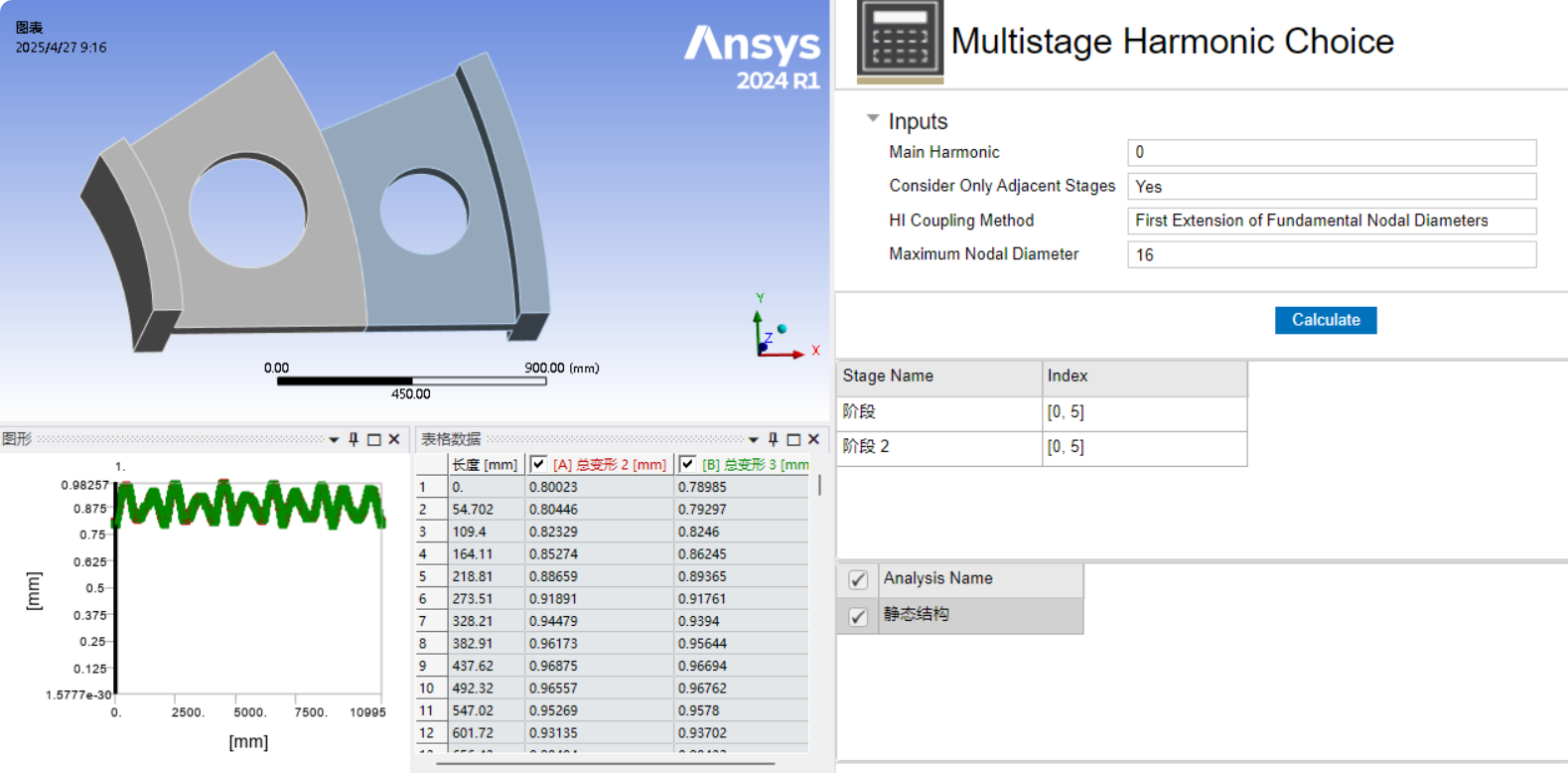Edit the Maximum Nodal Diameter field
Image resolution: width=1568 pixels, height=773 pixels.
click(1332, 254)
